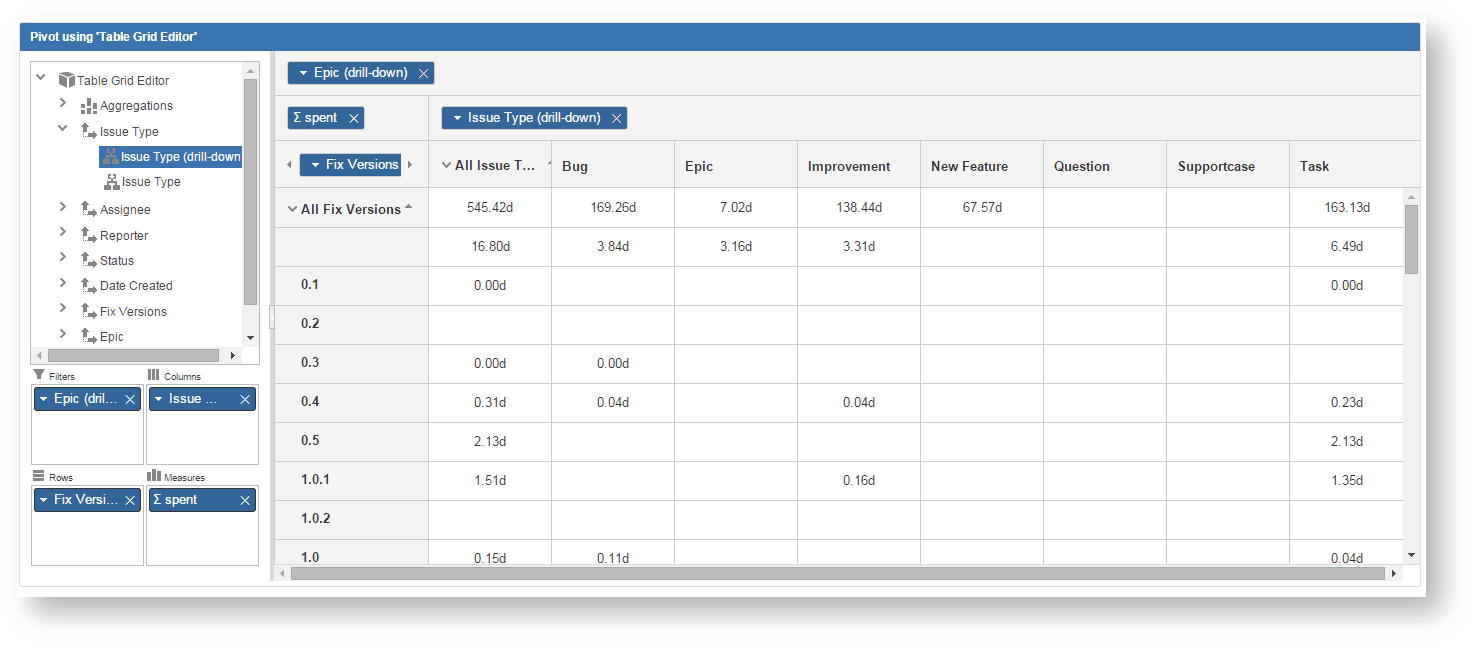Viewport: 1474px width, 645px height.
Task: Click the tree panel scroll down arrow
Action: pyautogui.click(x=250, y=339)
